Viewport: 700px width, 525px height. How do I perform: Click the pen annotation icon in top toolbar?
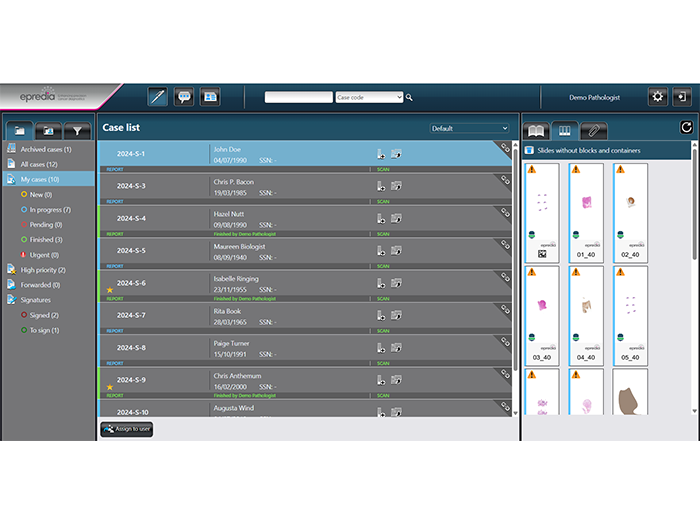[158, 96]
